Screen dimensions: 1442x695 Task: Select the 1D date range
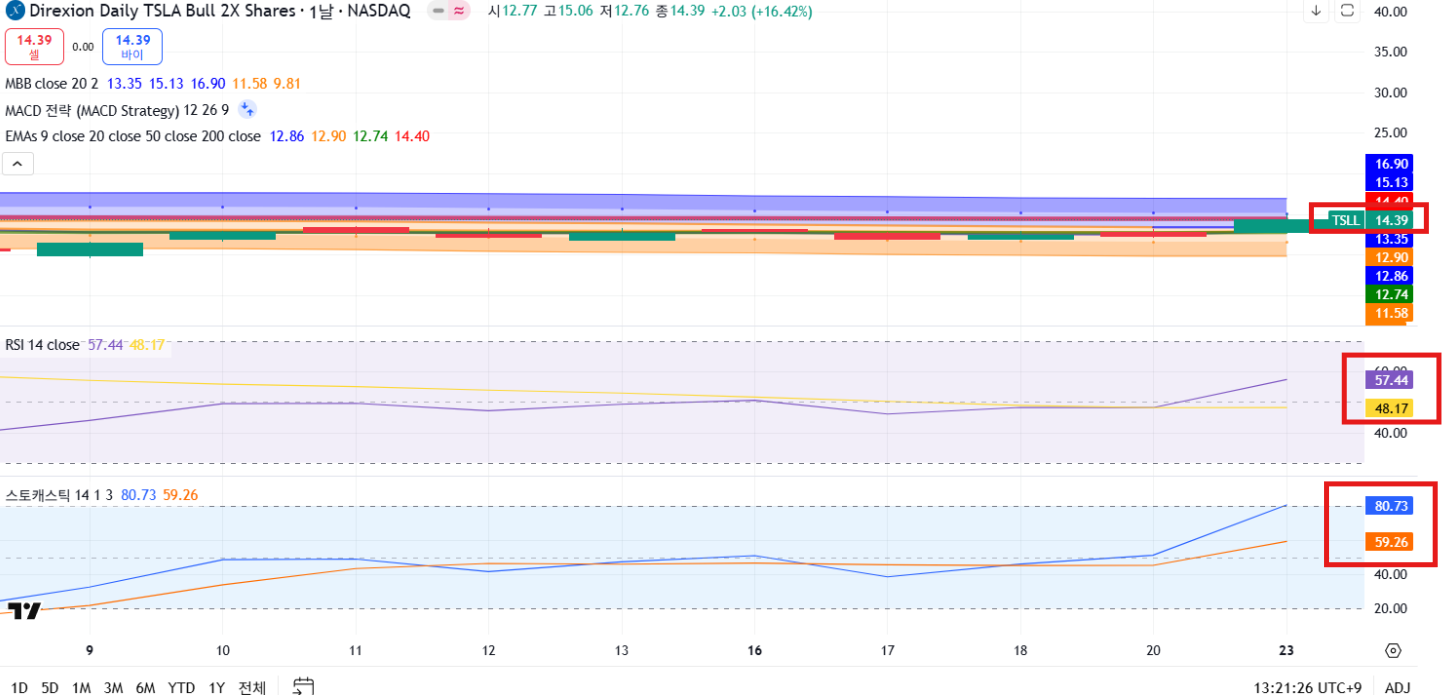point(19,688)
